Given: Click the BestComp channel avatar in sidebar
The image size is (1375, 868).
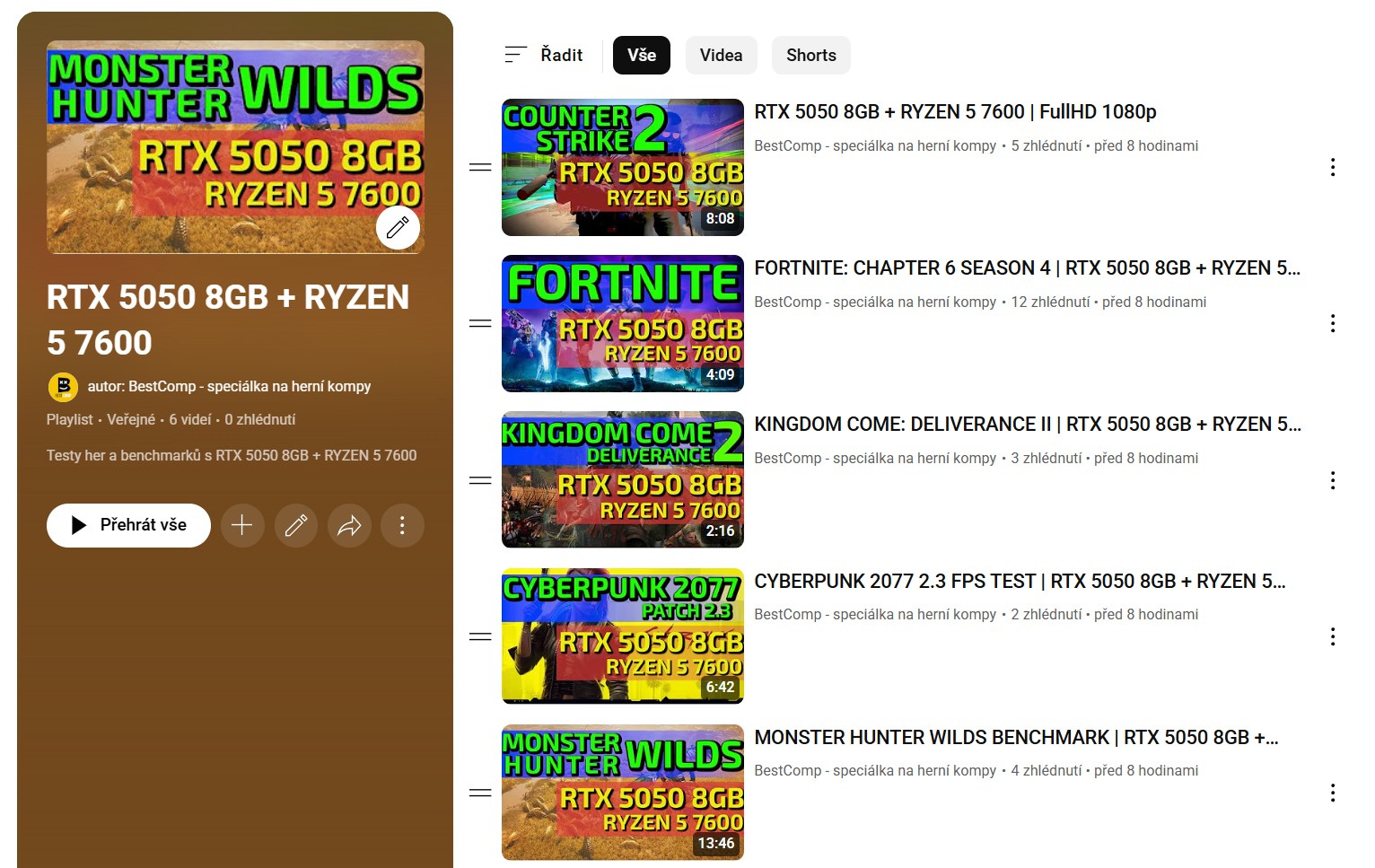Looking at the screenshot, I should tap(62, 387).
